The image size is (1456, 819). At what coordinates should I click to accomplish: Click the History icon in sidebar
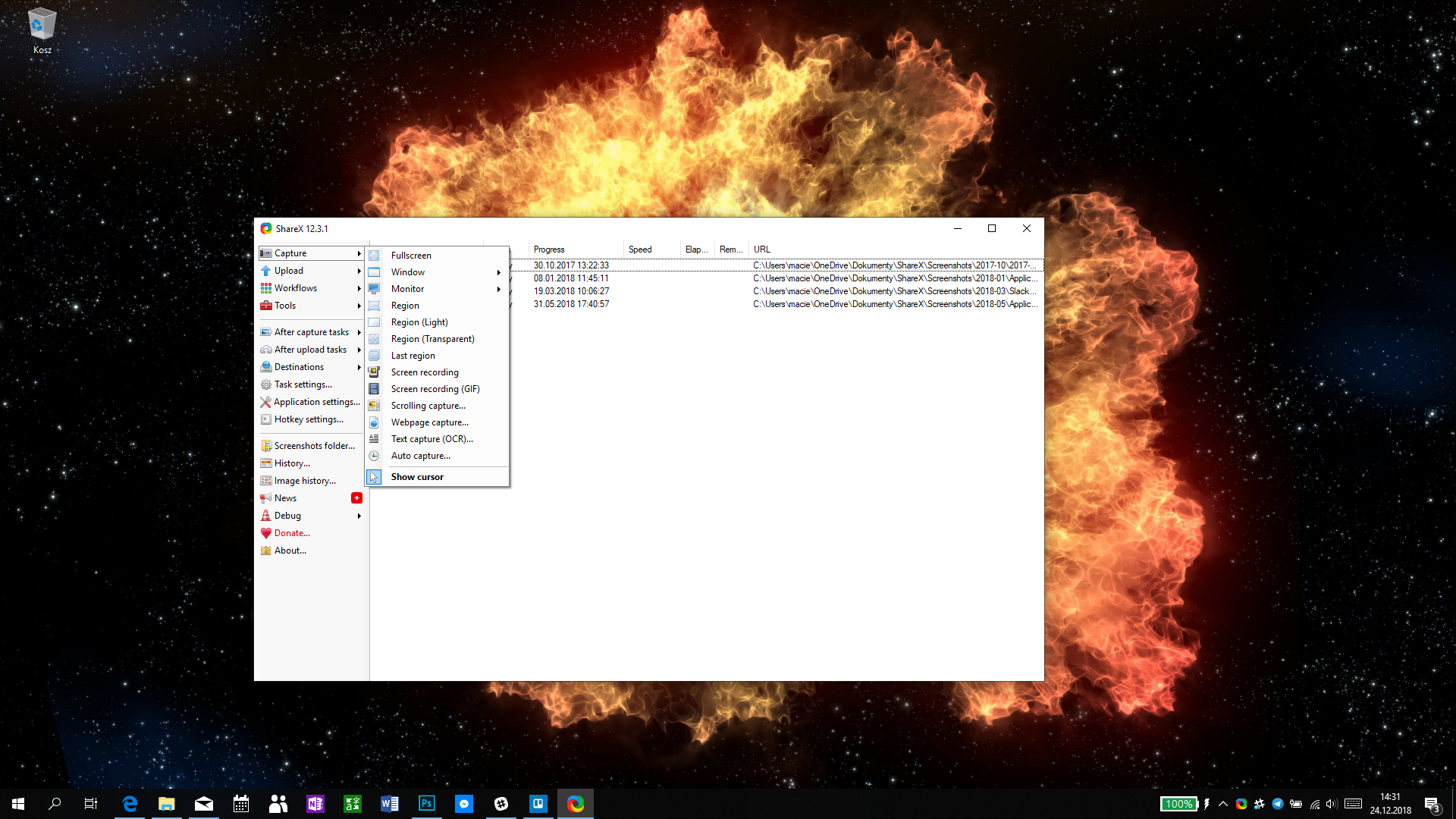tap(266, 463)
